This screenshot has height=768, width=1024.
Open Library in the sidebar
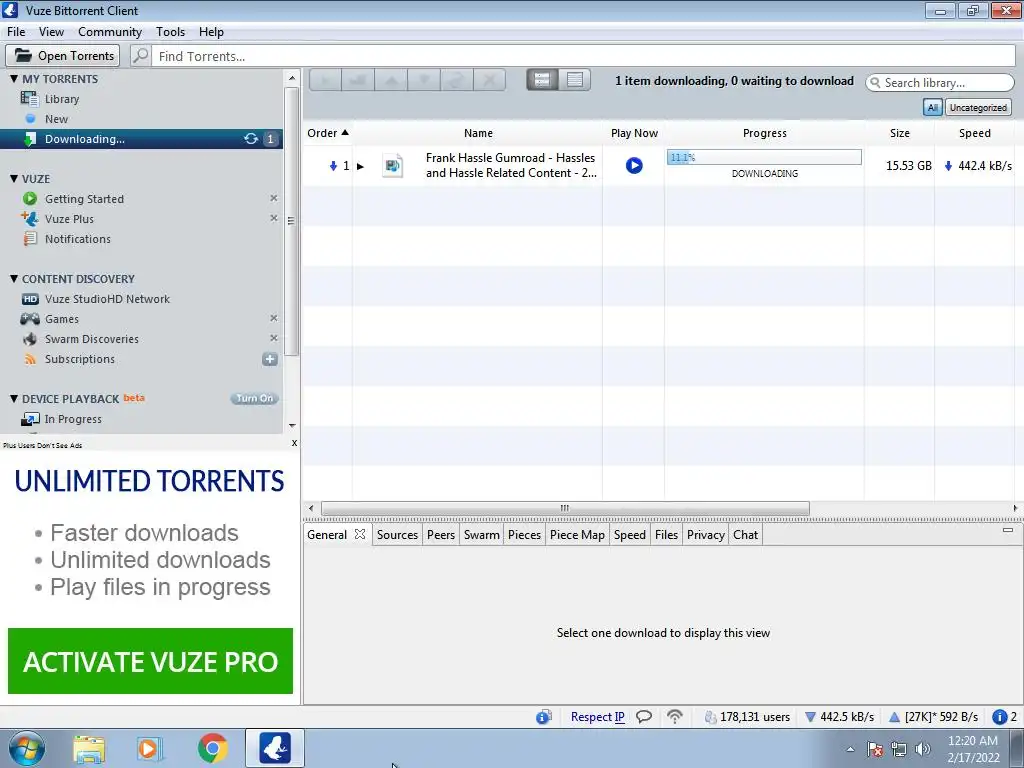[62, 99]
